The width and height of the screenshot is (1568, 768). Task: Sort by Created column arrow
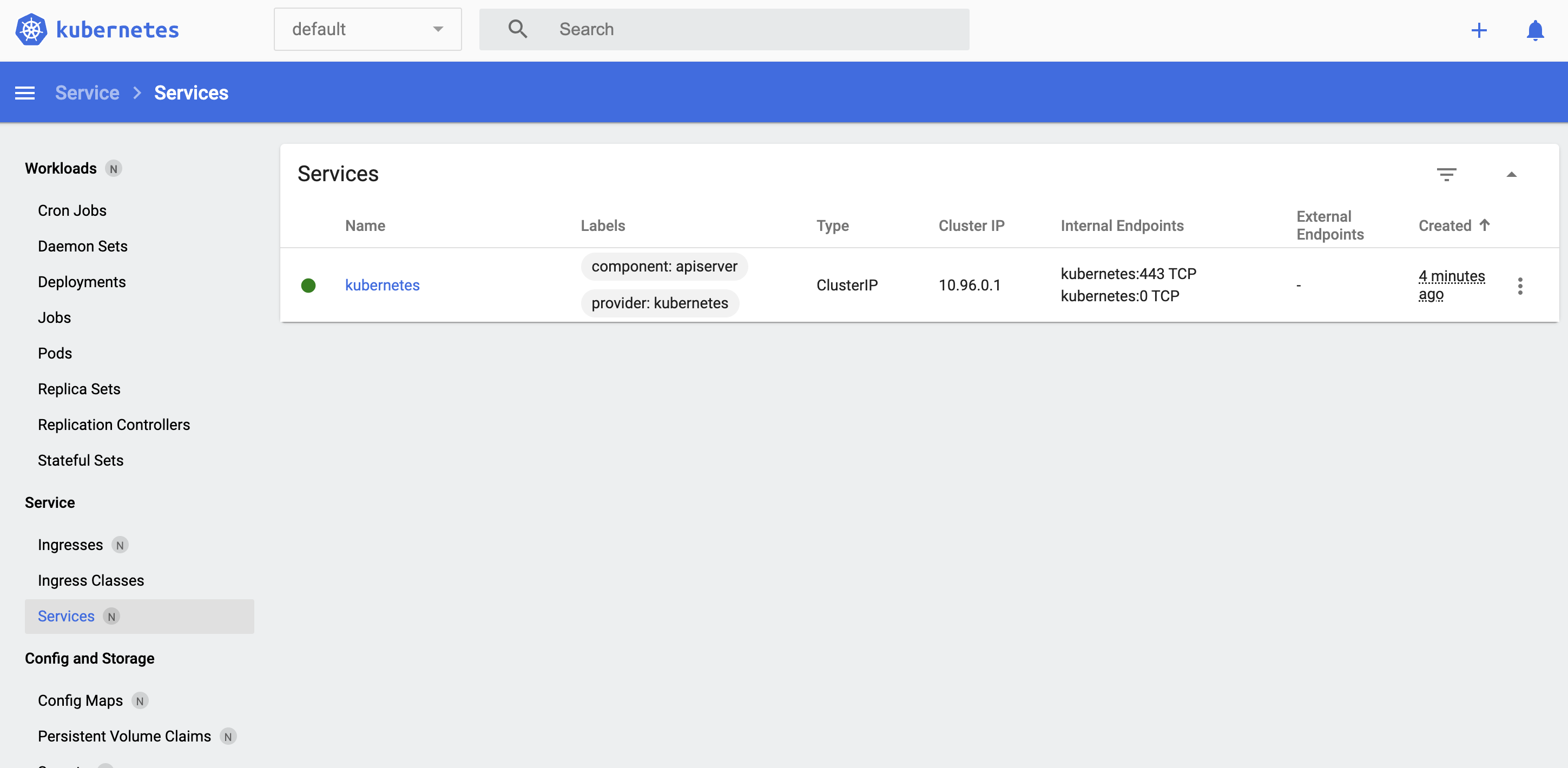[x=1485, y=225]
